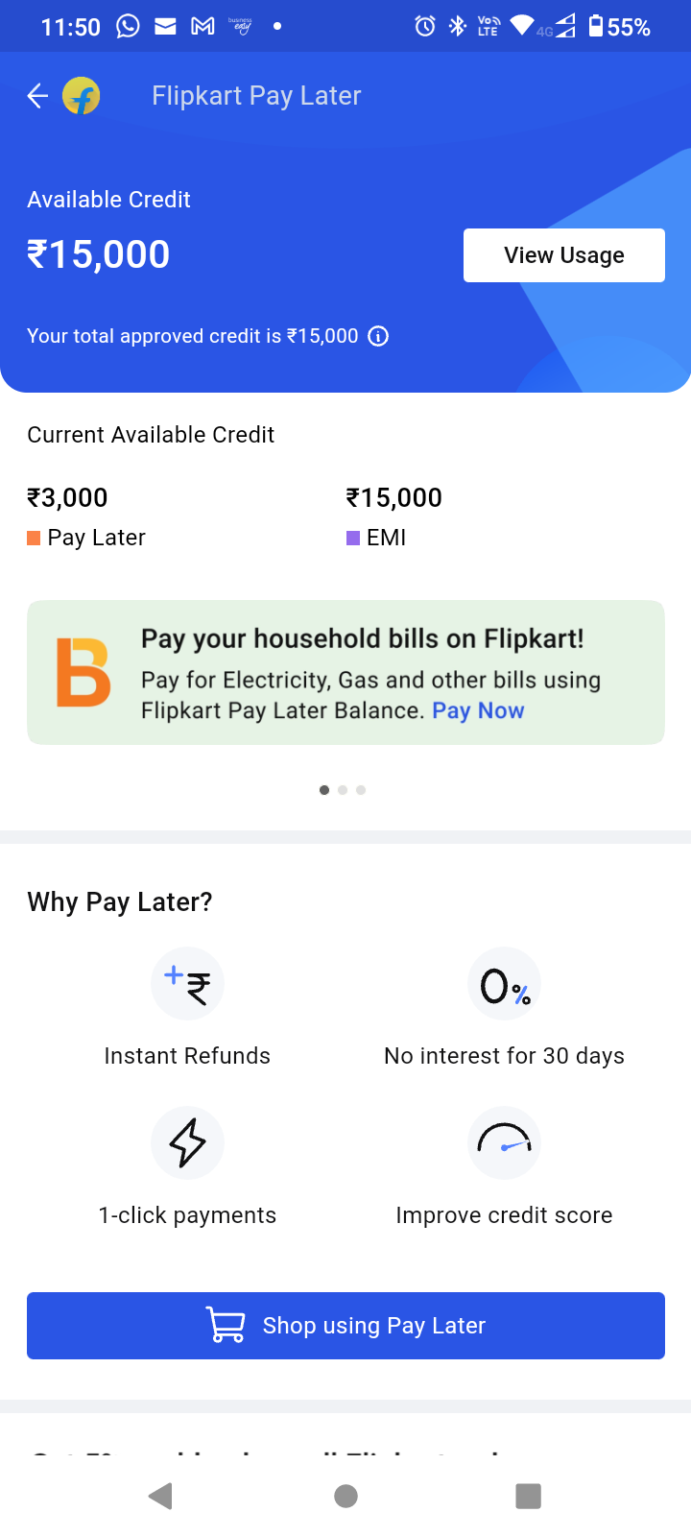Select the Pay Later credit amount ₹3,000
This screenshot has height=1536, width=691.
pyautogui.click(x=67, y=497)
